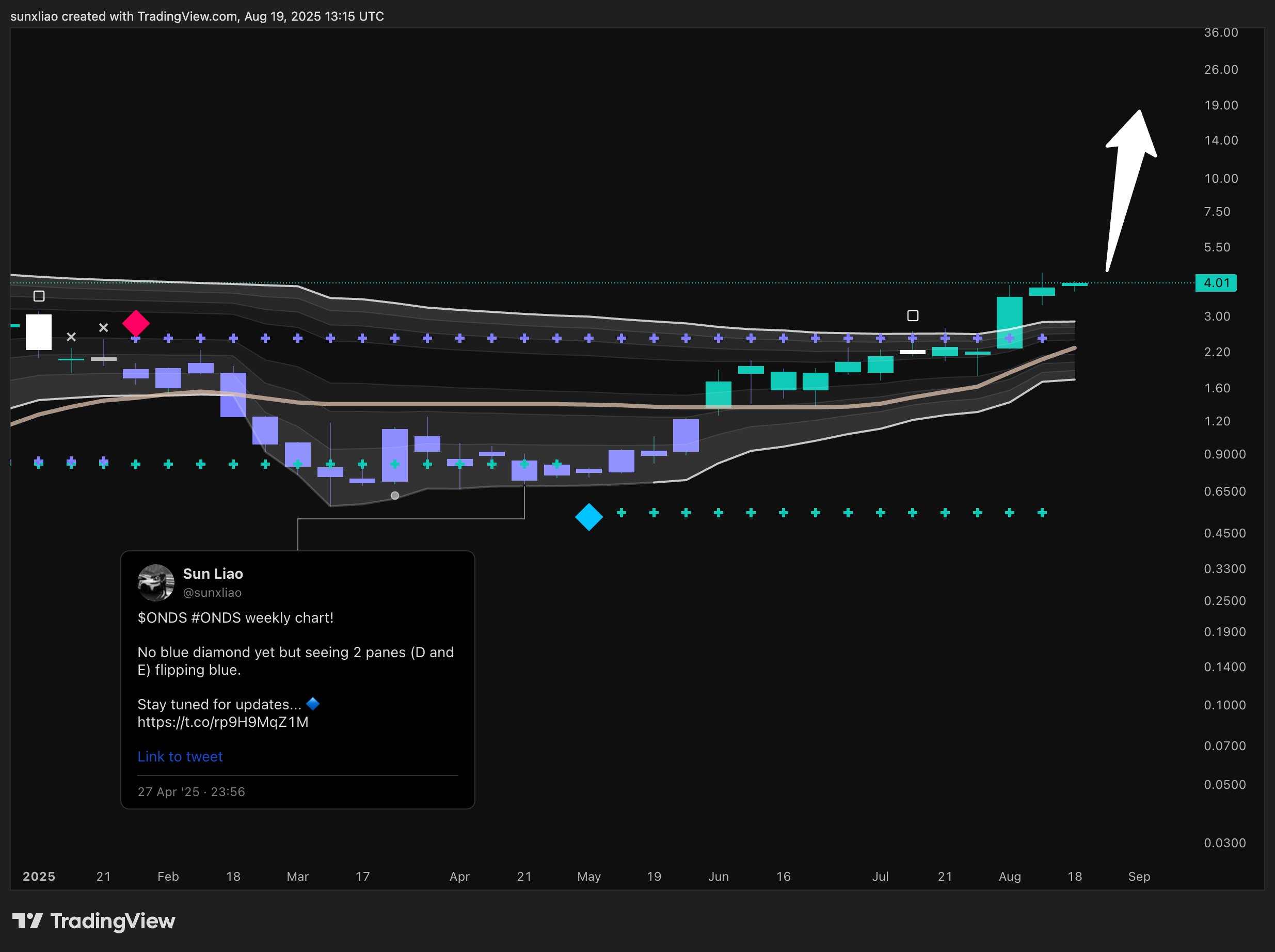Image resolution: width=1275 pixels, height=952 pixels.
Task: Click the small square marker near July
Action: coord(913,316)
